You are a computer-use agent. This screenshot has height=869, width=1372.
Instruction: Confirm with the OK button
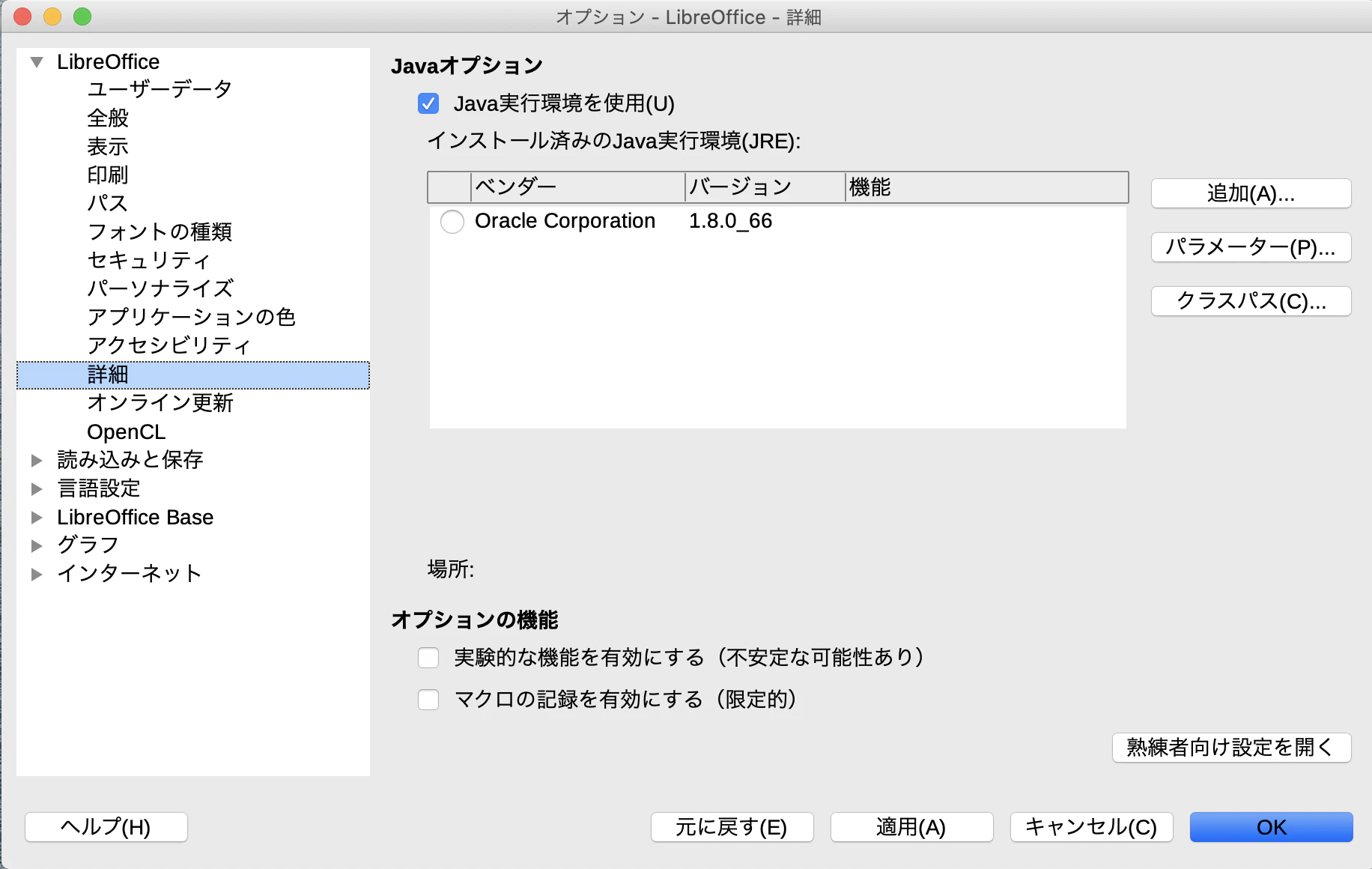pyautogui.click(x=1271, y=827)
